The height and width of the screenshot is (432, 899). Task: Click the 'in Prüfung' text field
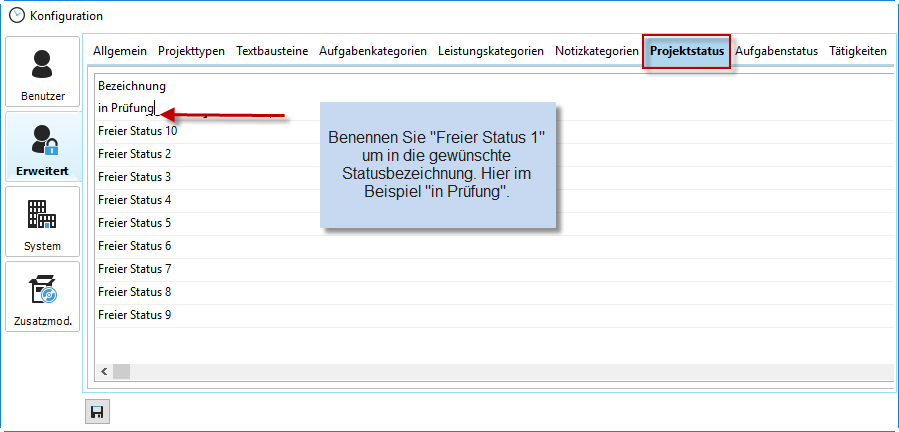[x=126, y=108]
